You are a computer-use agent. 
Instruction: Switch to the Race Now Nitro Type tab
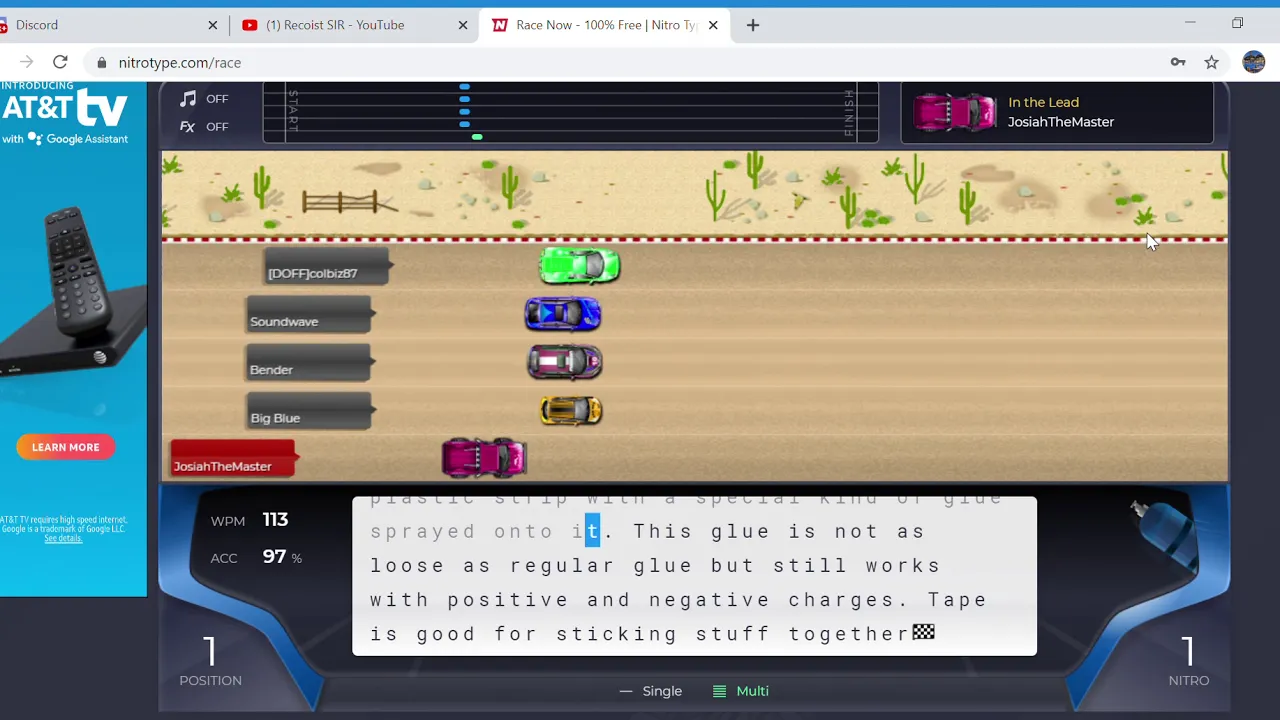[605, 25]
